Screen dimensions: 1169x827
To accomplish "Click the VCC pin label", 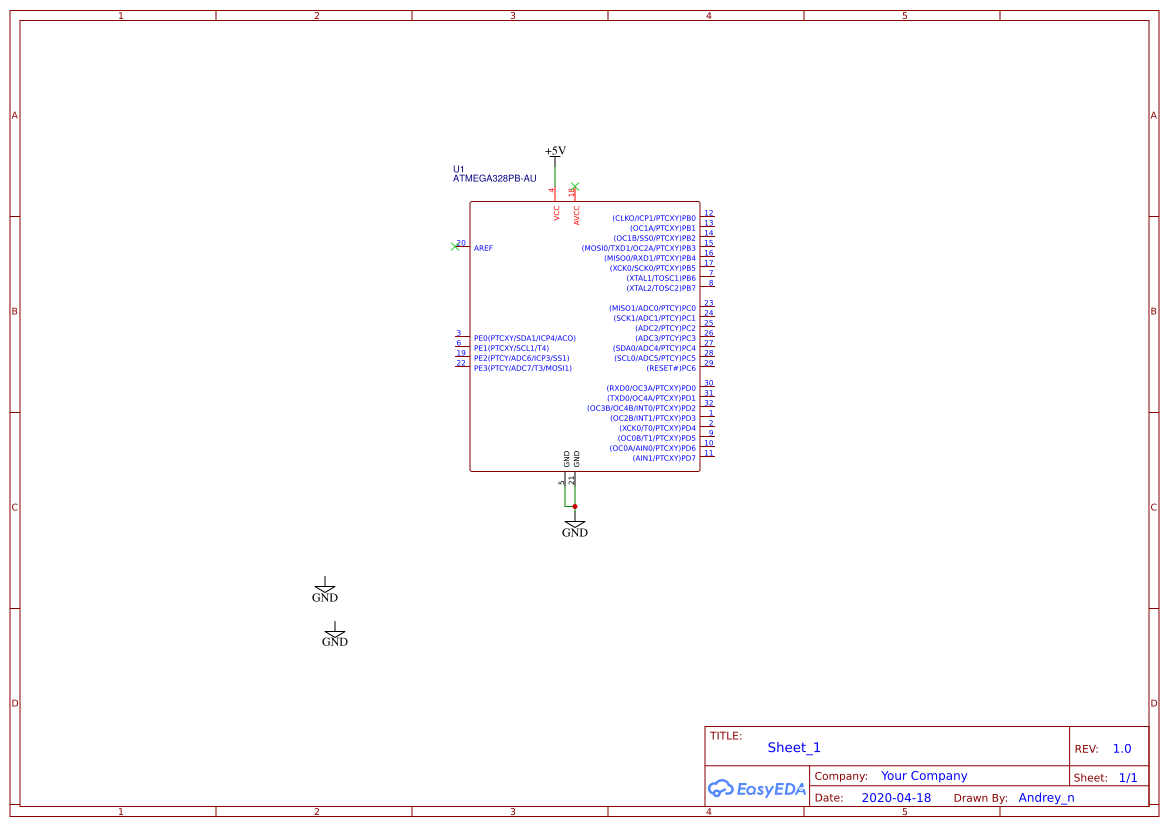I will (x=556, y=213).
